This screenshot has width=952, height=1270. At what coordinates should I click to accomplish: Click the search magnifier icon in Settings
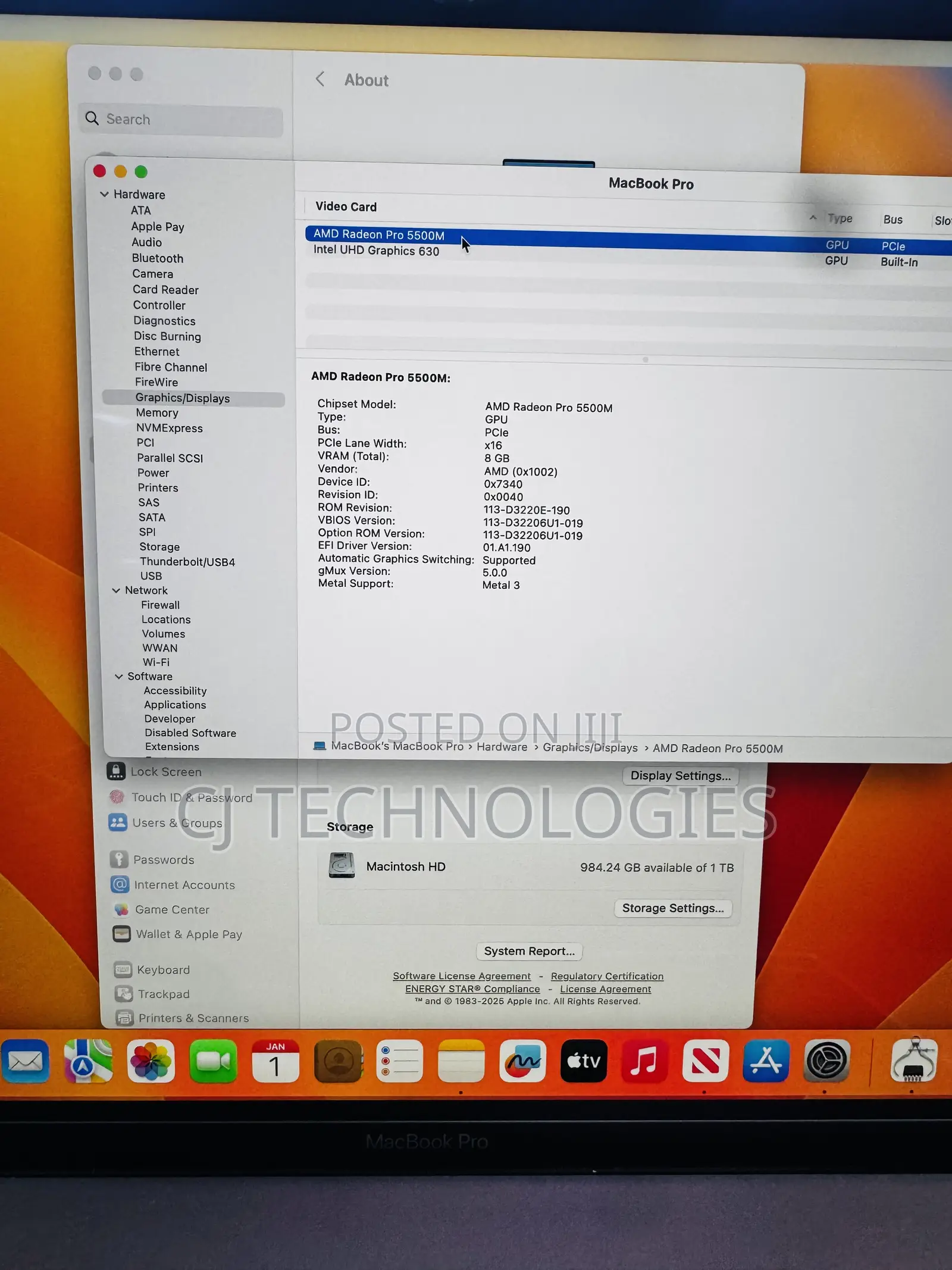[x=92, y=118]
